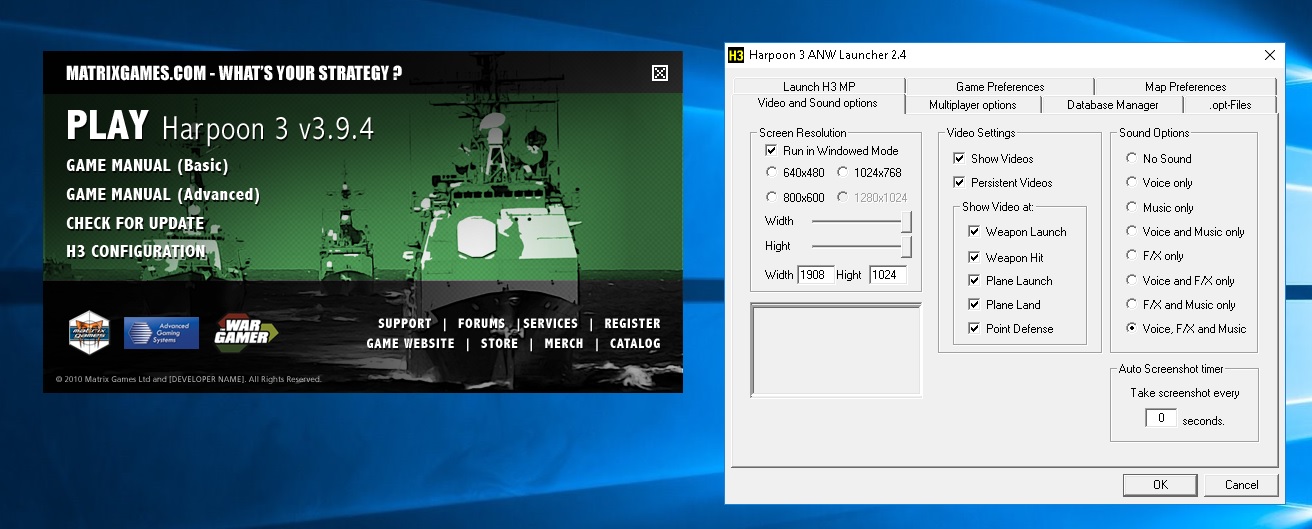The height and width of the screenshot is (529, 1312).
Task: Click the screenshot timer seconds field
Action: 1161,419
